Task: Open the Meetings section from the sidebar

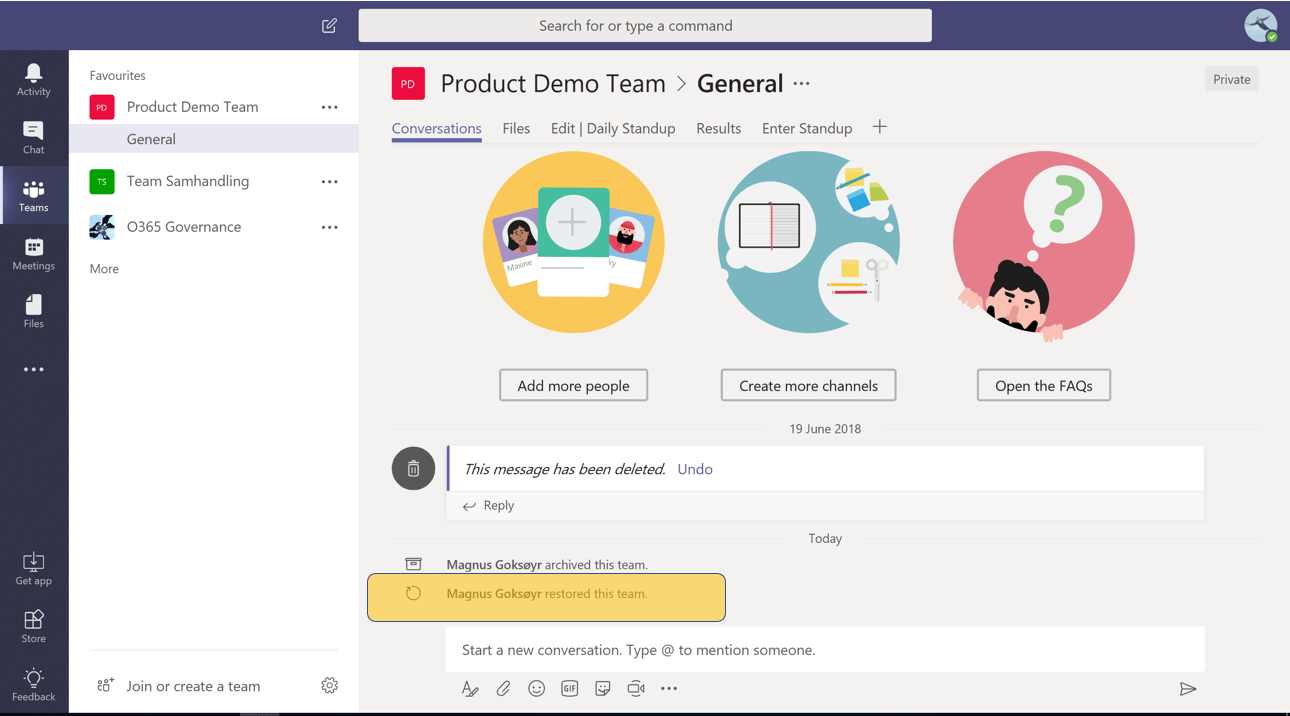Action: point(34,248)
